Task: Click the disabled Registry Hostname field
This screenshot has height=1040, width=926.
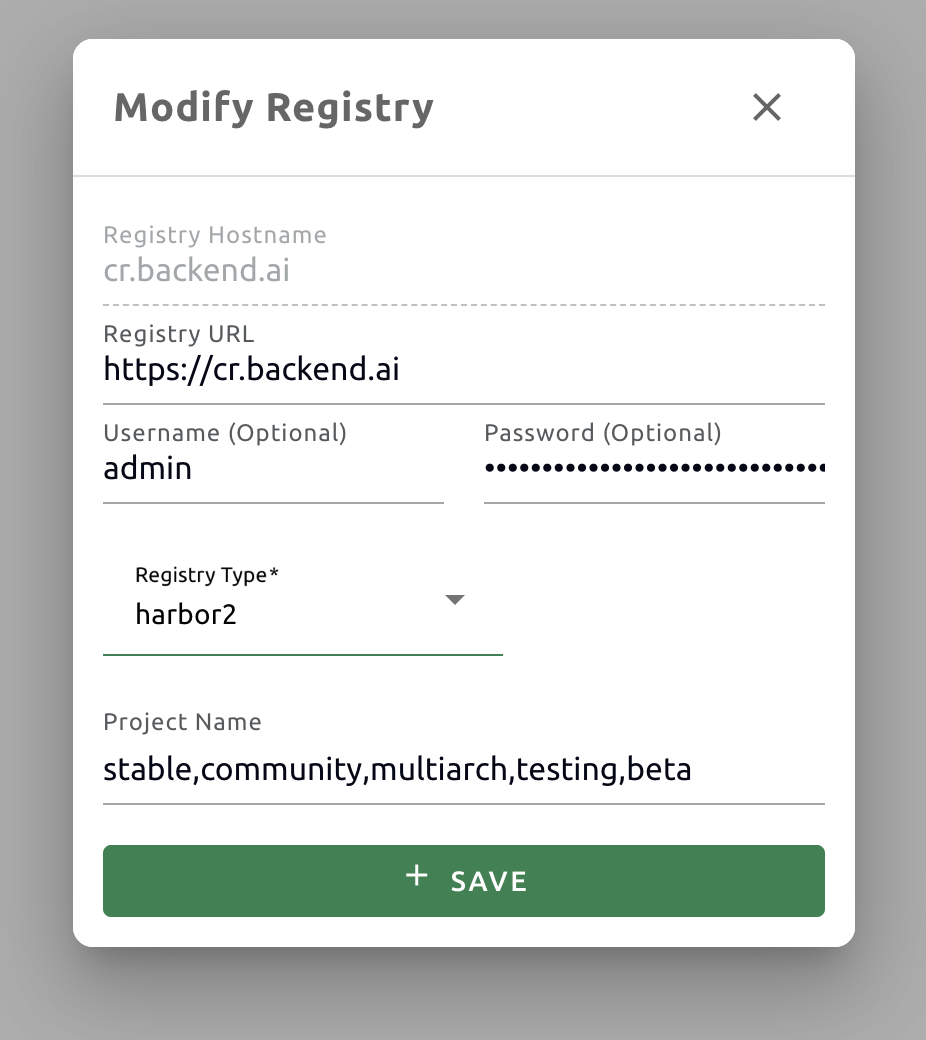Action: [x=463, y=269]
